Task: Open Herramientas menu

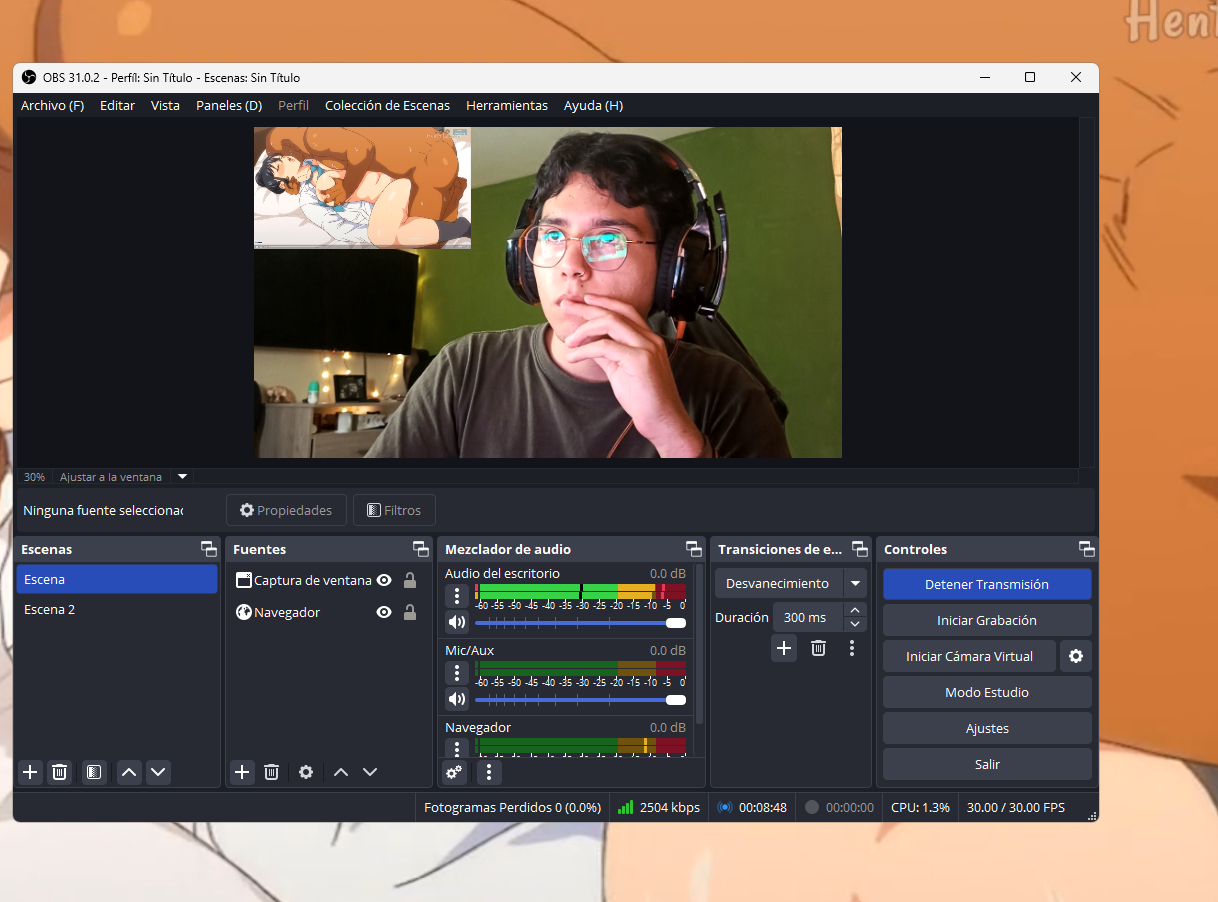Action: click(x=507, y=105)
